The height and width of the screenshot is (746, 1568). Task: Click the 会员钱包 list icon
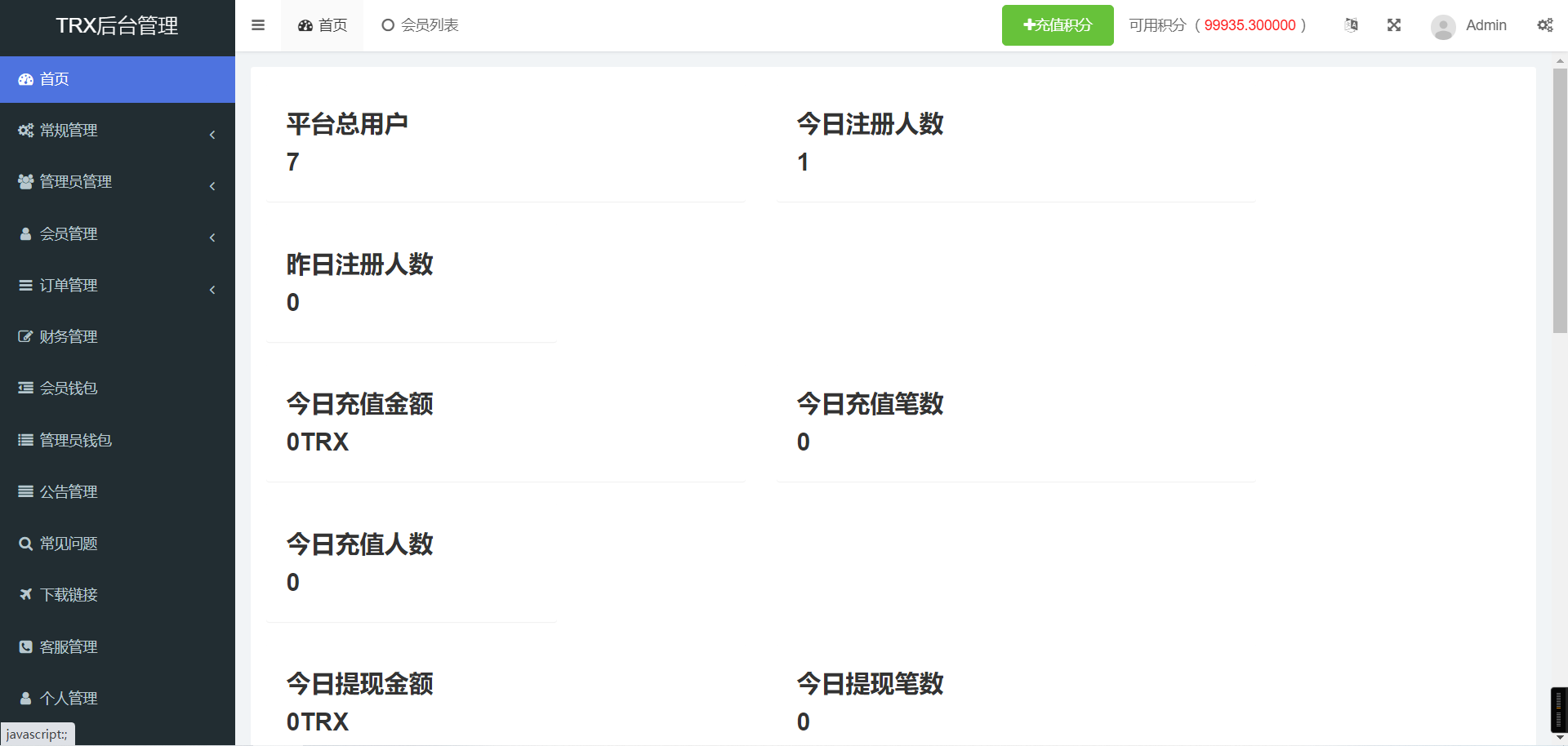[25, 389]
